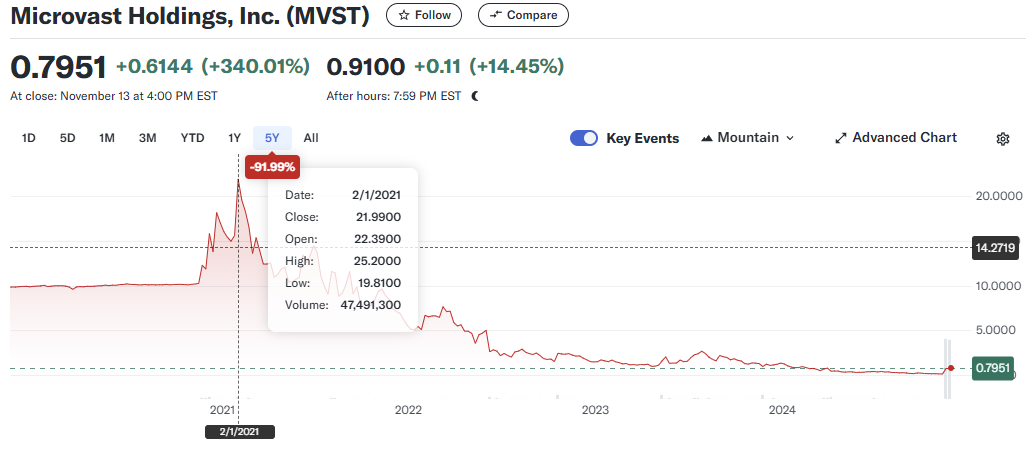Click the Volume 47,491,300 value

368,305
